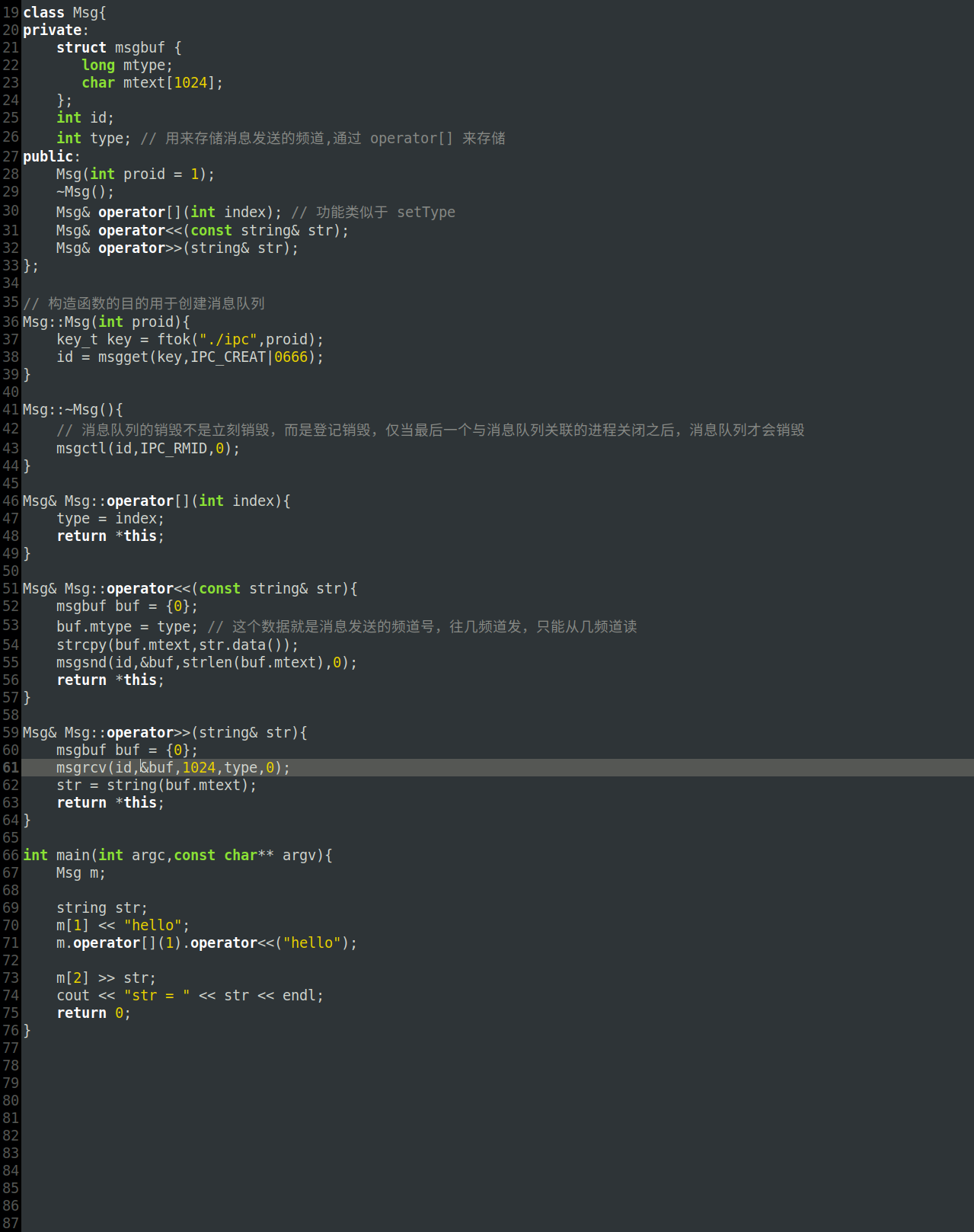Viewport: 974px width, 1232px height.
Task: Click 'msgbuf buf = {0};' on line 52
Action: (127, 606)
